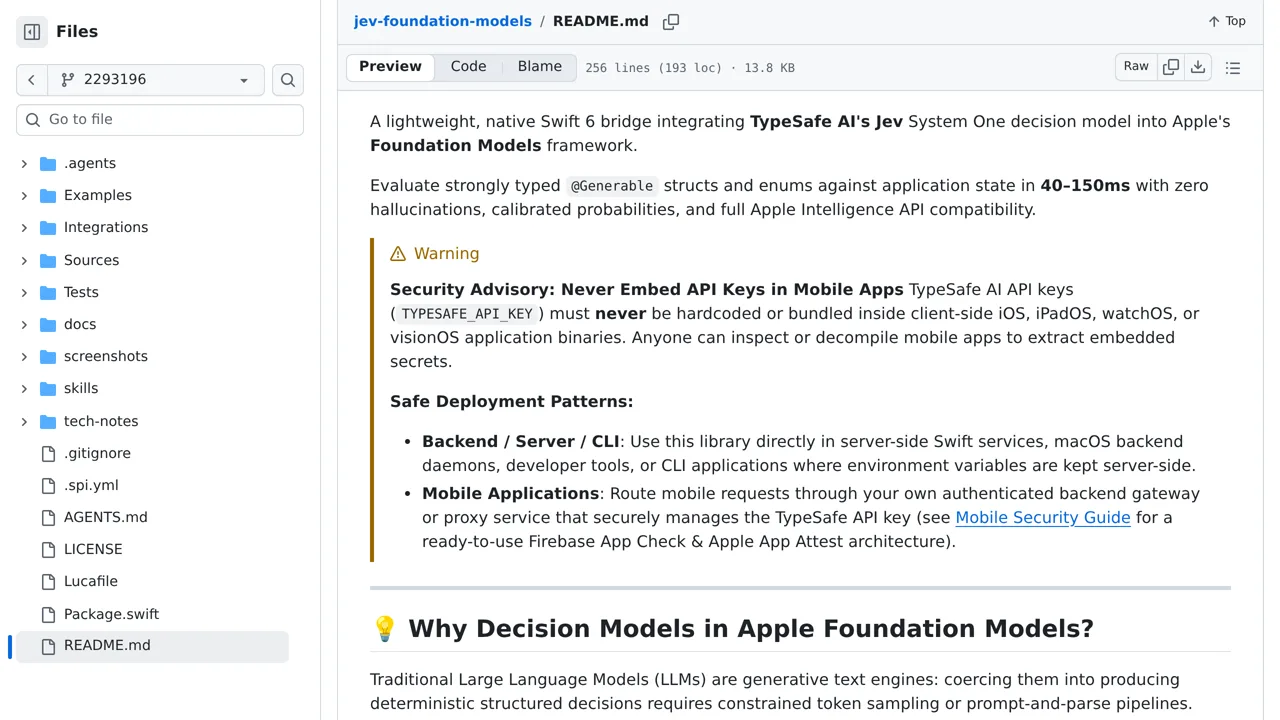Image resolution: width=1280 pixels, height=720 pixels.
Task: Open the .agents folder
Action: click(90, 164)
